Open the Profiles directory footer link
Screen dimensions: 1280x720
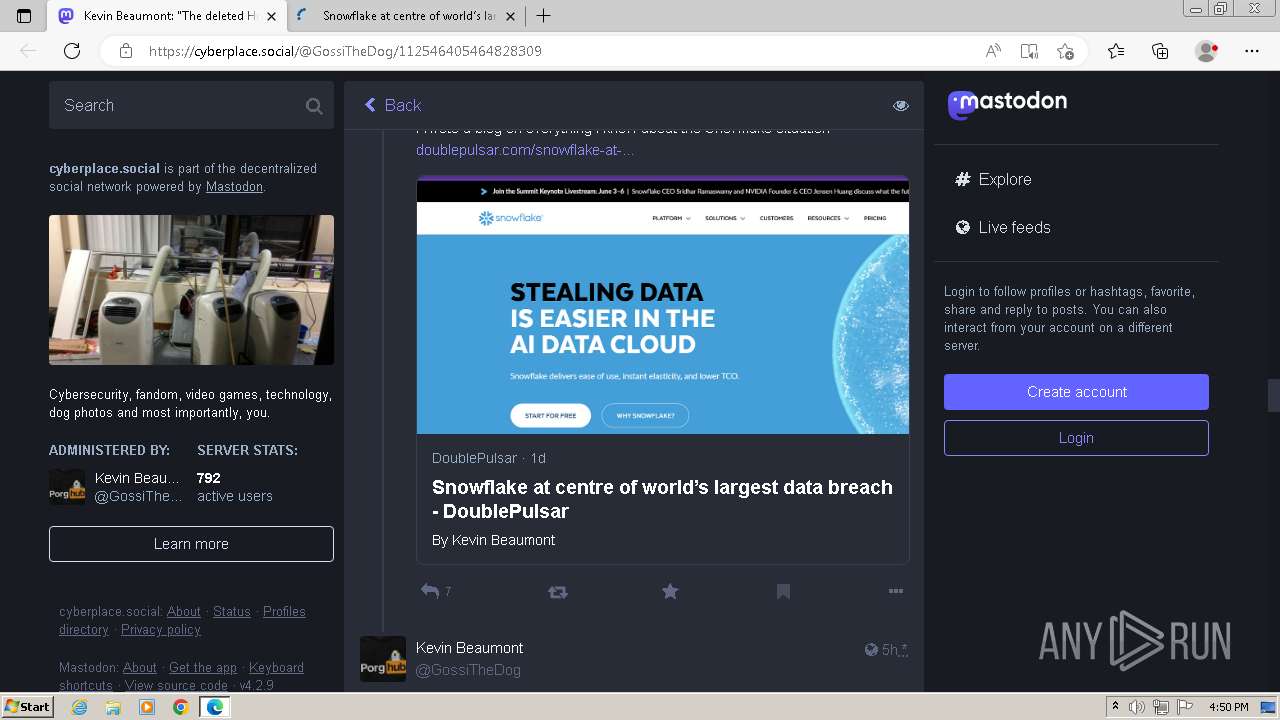click(182, 621)
